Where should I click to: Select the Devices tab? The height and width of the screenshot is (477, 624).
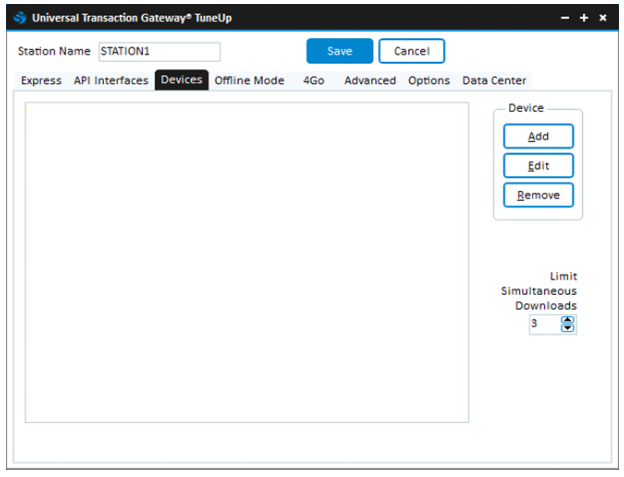181,81
